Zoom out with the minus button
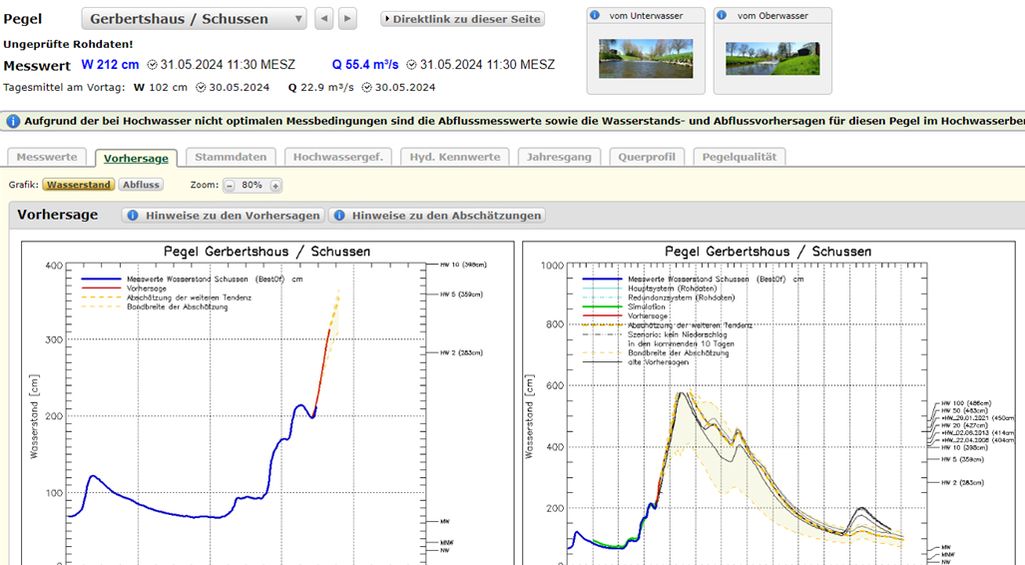Screen dimensions: 1025x565 [x=229, y=185]
